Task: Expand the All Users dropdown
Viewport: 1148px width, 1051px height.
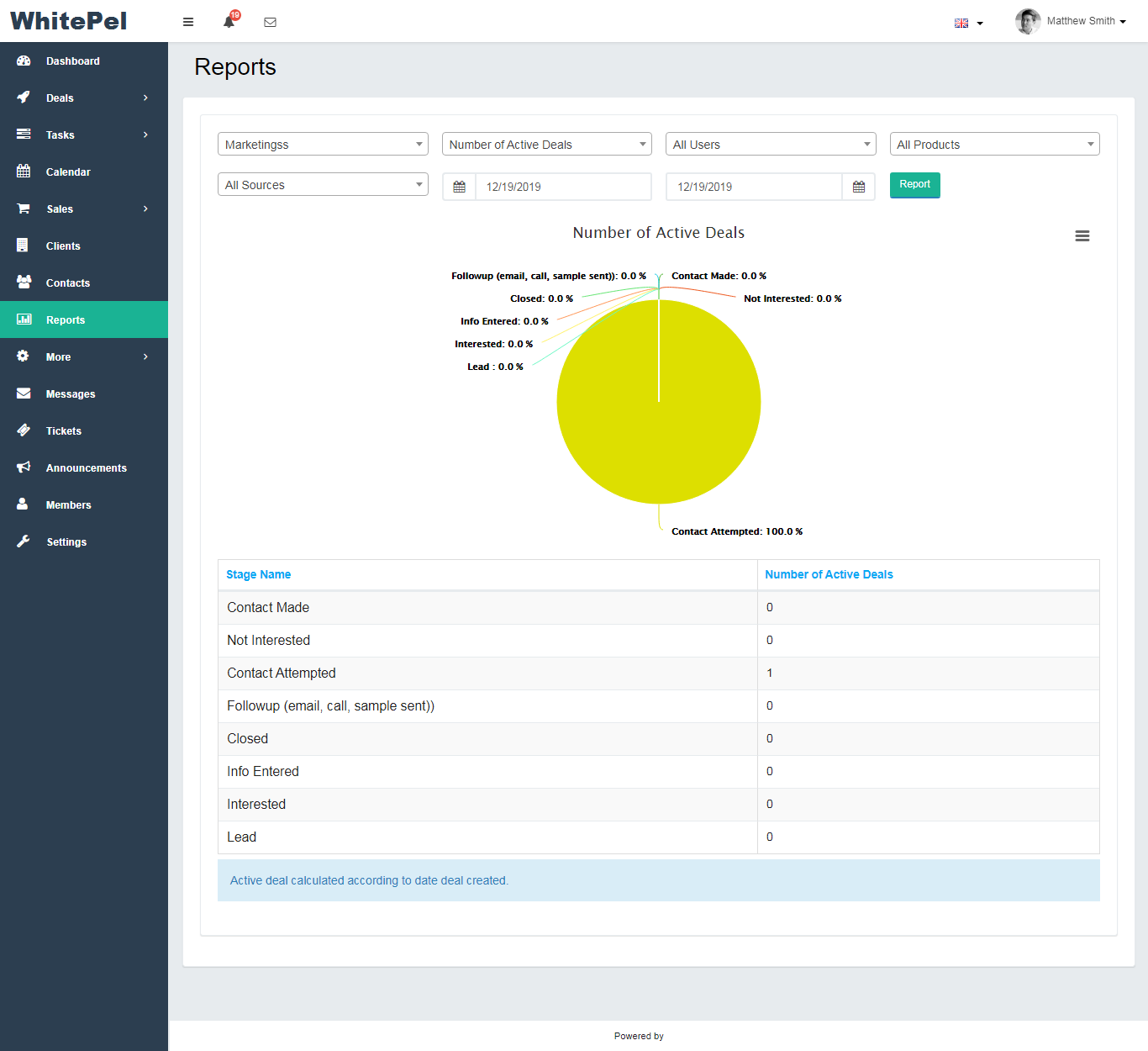Action: click(770, 145)
